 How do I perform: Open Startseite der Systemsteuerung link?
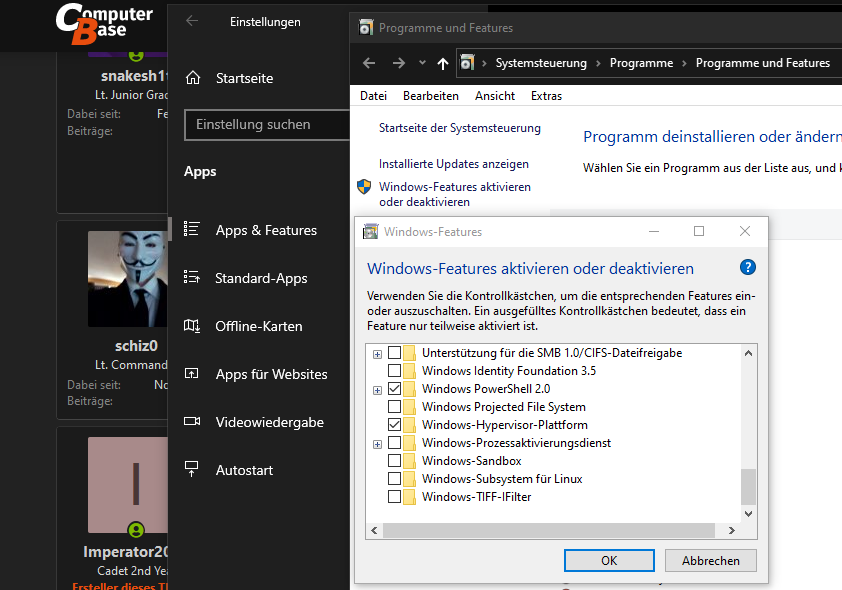point(460,128)
